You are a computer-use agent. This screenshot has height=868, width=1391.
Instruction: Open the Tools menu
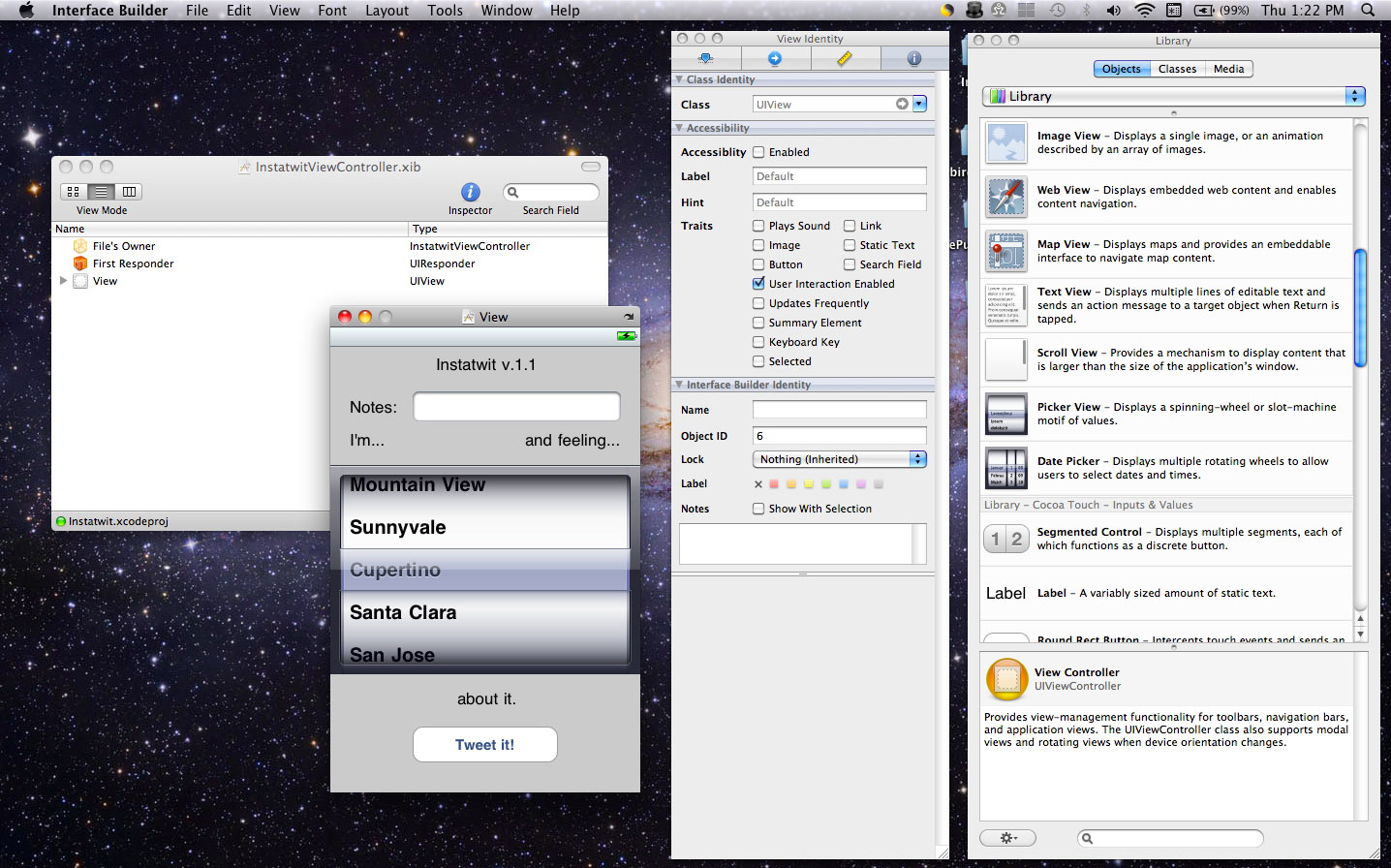click(x=445, y=10)
